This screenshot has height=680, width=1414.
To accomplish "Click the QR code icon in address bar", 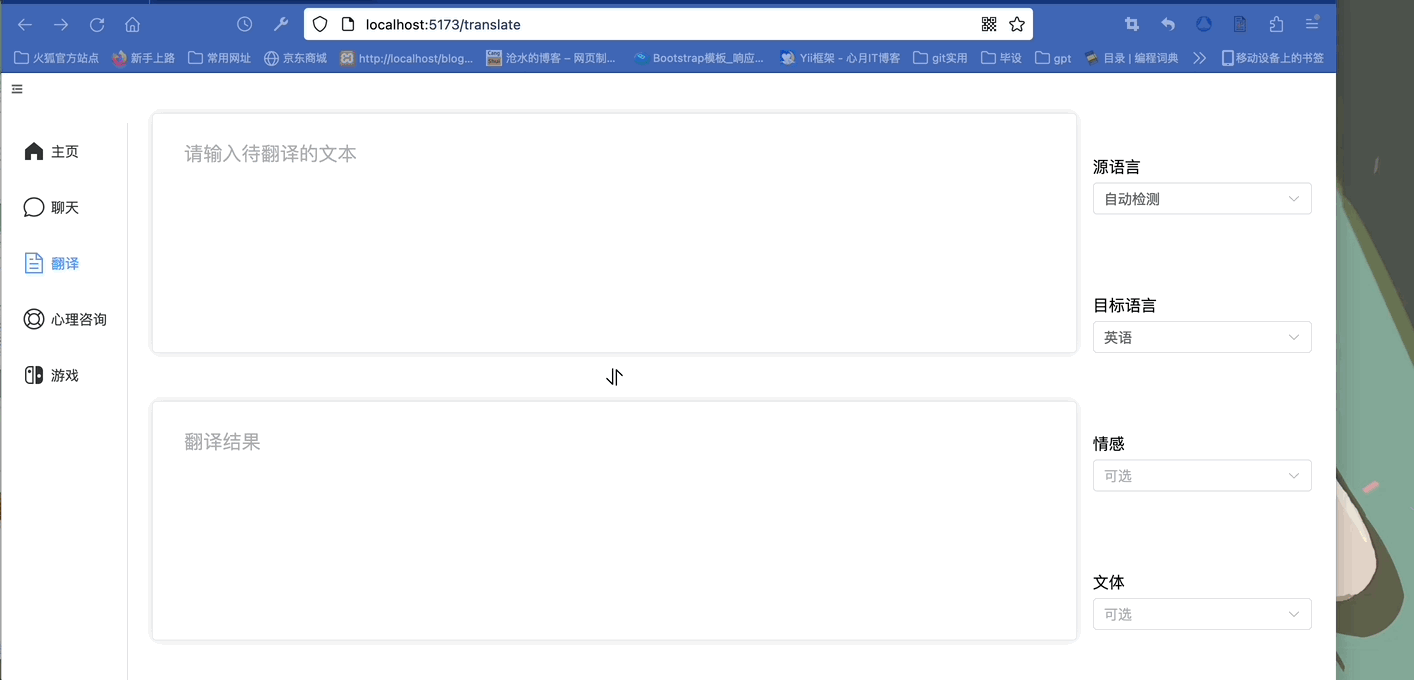I will [989, 24].
